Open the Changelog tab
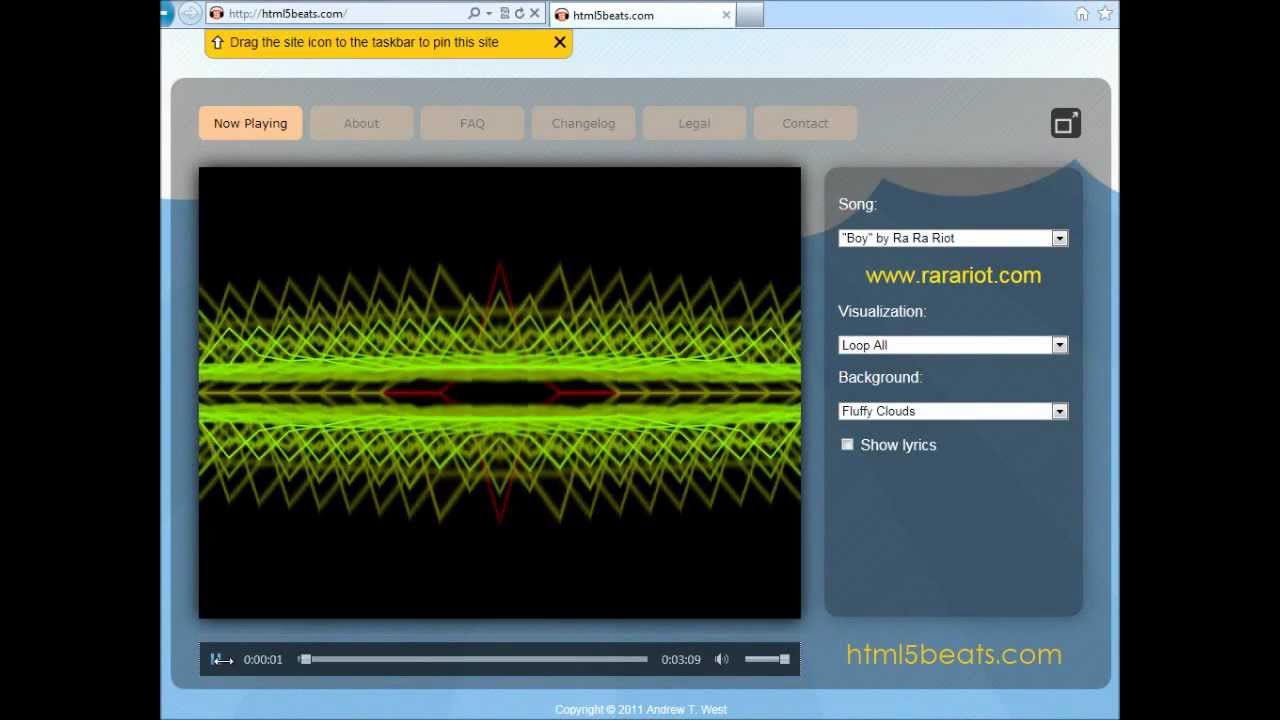 click(583, 123)
